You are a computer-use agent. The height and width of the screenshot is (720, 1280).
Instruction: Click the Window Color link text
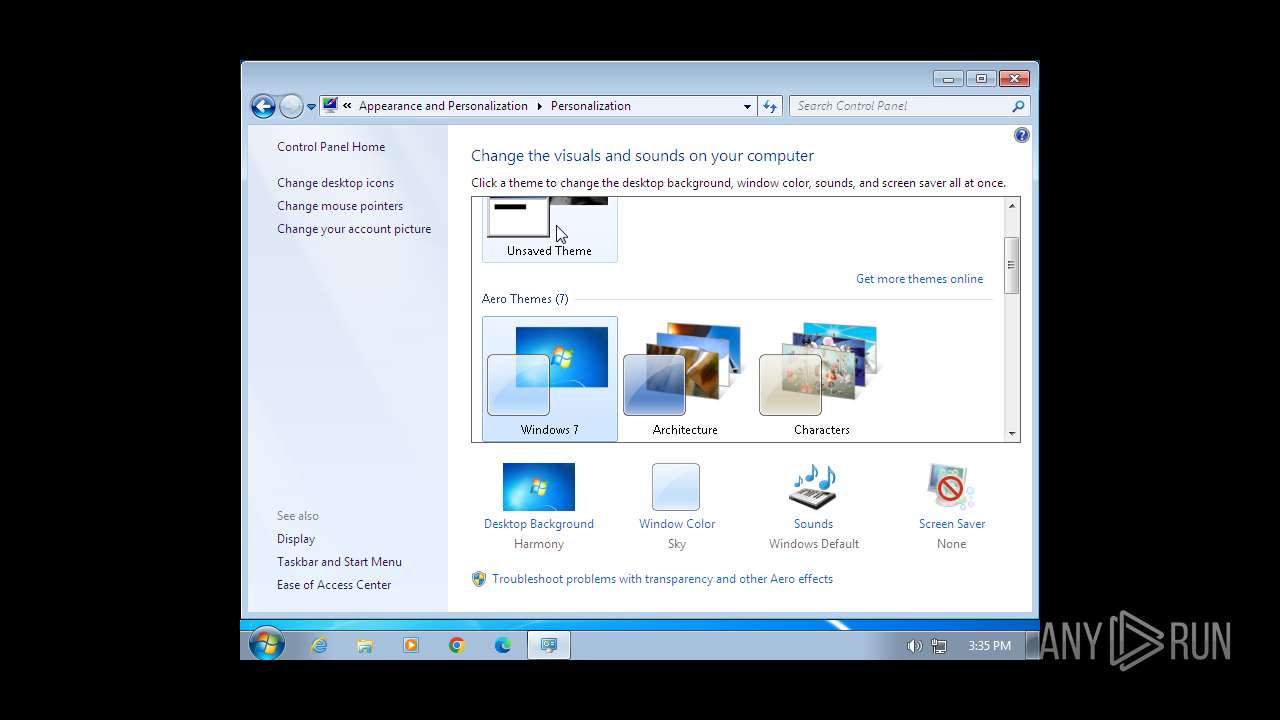(677, 524)
